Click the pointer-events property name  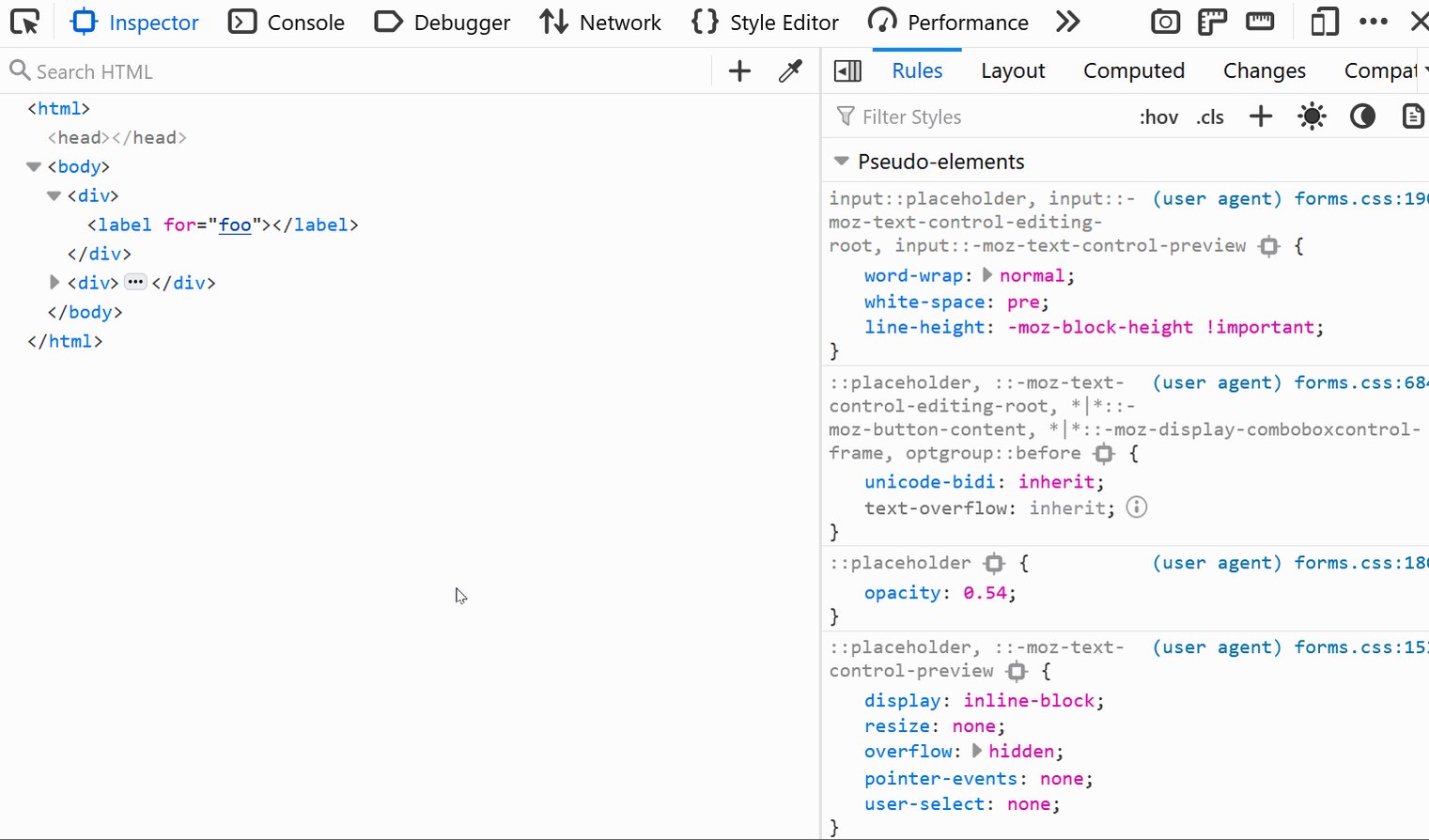(x=940, y=779)
